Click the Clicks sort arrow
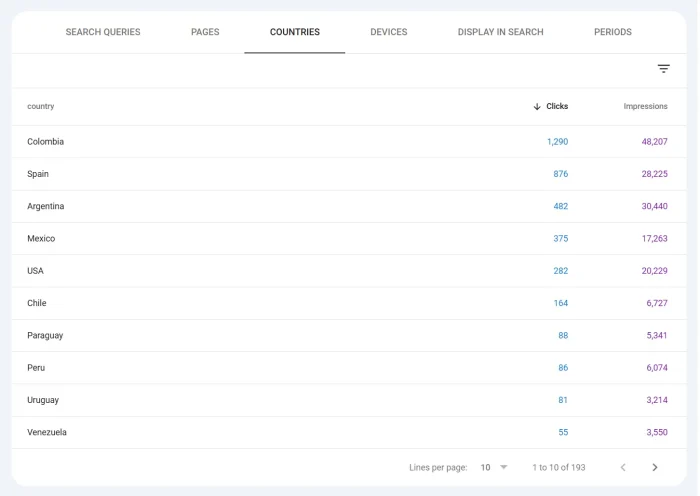 click(537, 106)
